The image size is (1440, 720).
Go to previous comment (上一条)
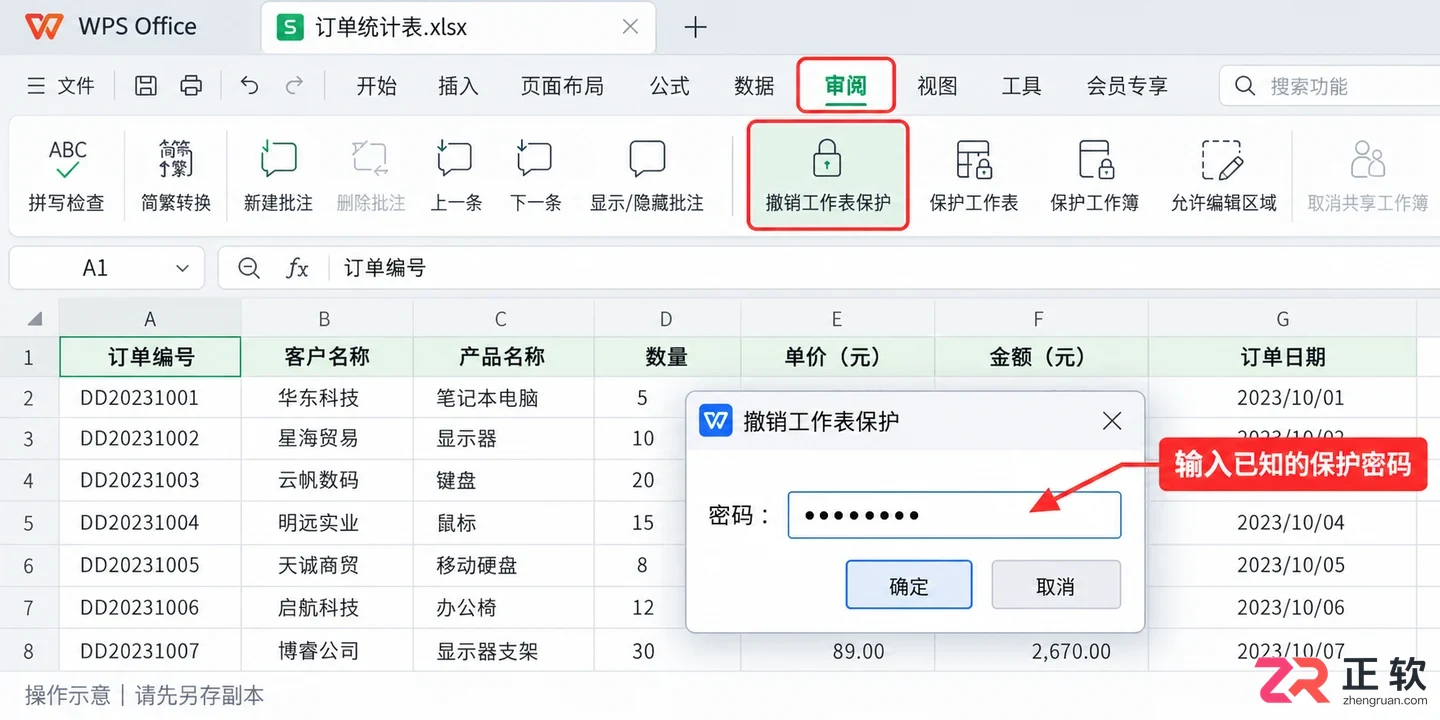pyautogui.click(x=455, y=176)
